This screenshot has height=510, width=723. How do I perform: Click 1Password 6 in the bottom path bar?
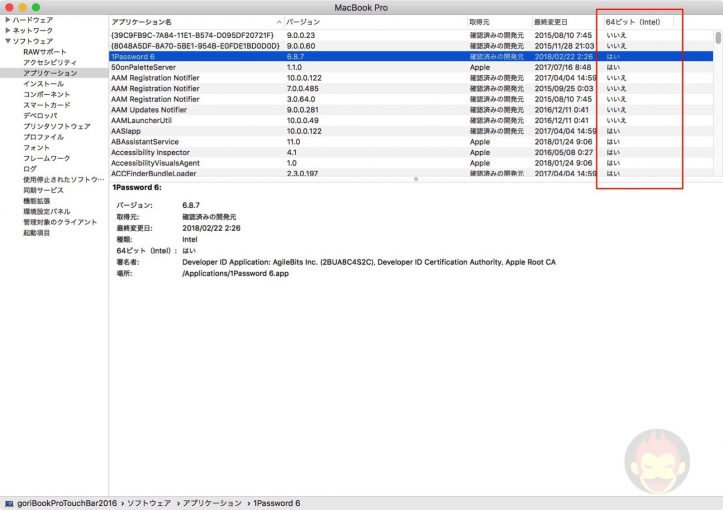tap(277, 503)
